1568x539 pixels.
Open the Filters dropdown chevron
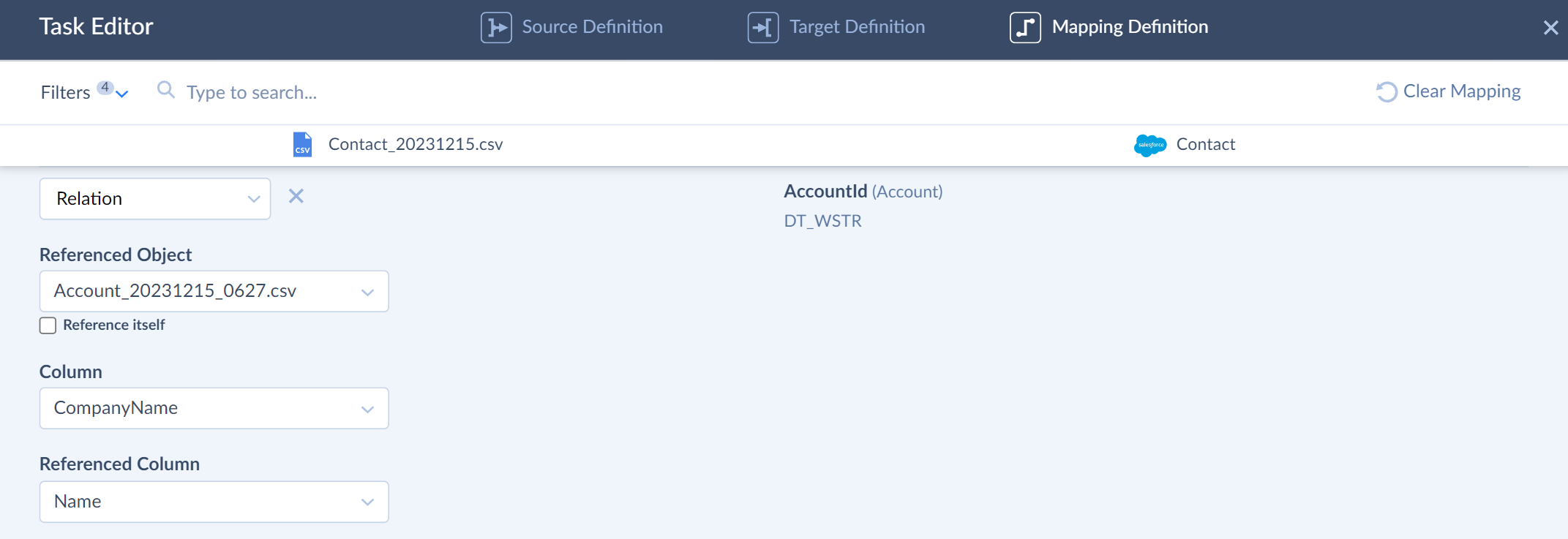click(122, 94)
